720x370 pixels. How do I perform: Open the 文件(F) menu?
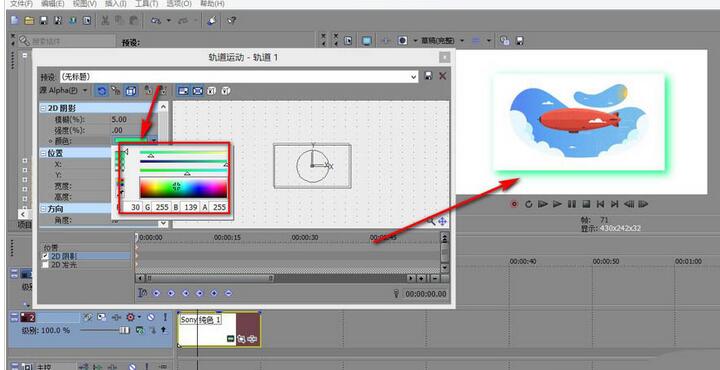click(22, 4)
